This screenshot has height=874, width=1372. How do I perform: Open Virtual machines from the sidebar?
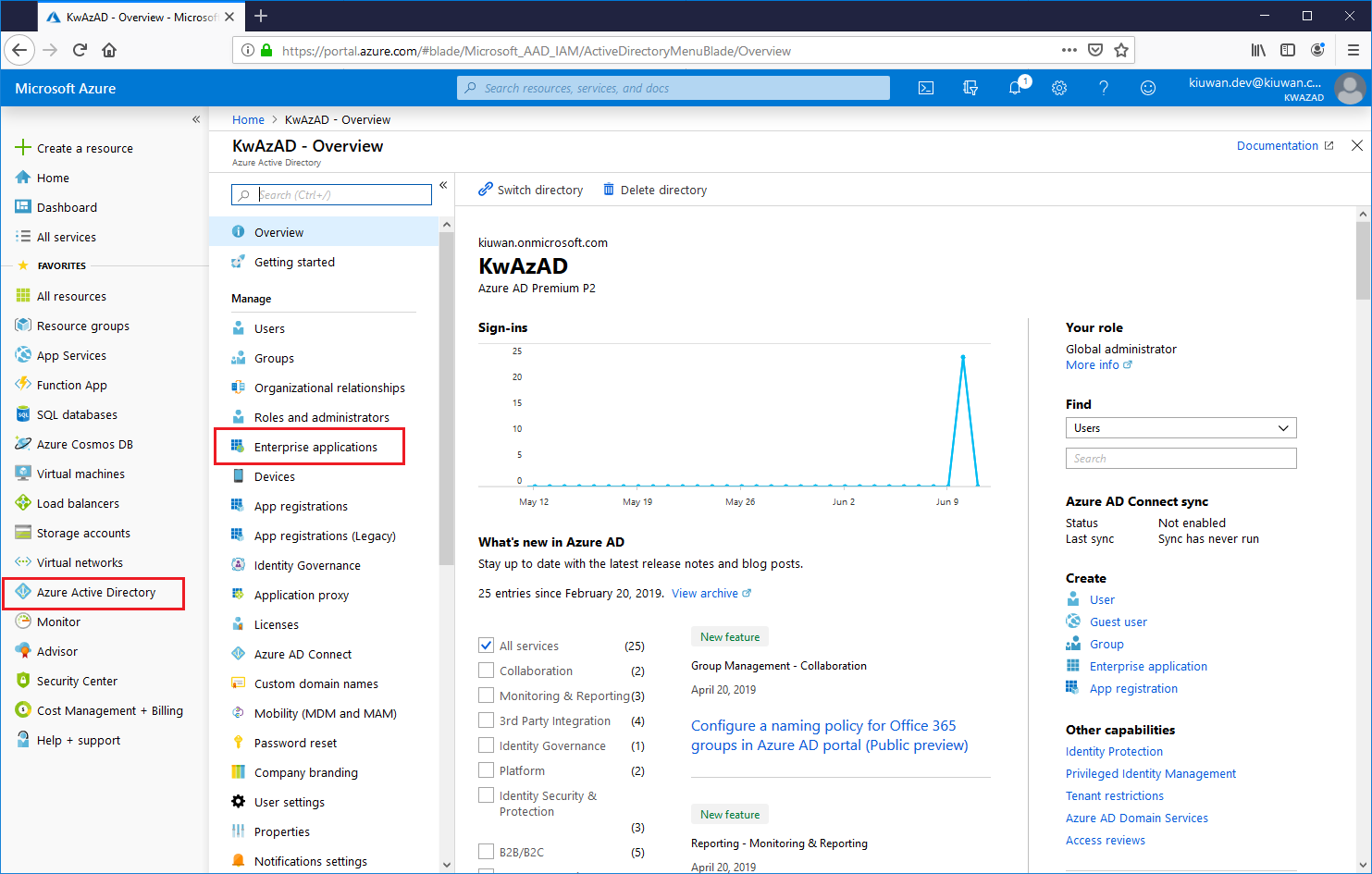[x=80, y=474]
